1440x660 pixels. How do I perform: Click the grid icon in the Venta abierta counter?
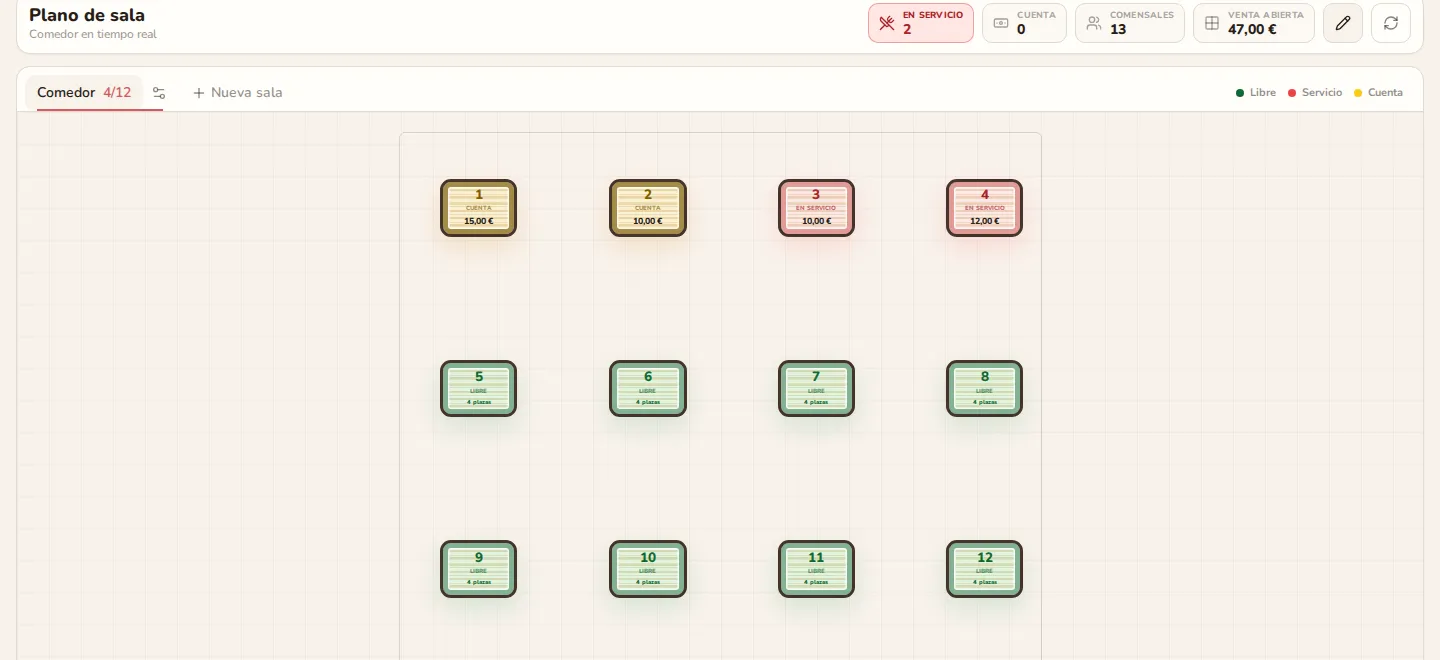click(1212, 23)
